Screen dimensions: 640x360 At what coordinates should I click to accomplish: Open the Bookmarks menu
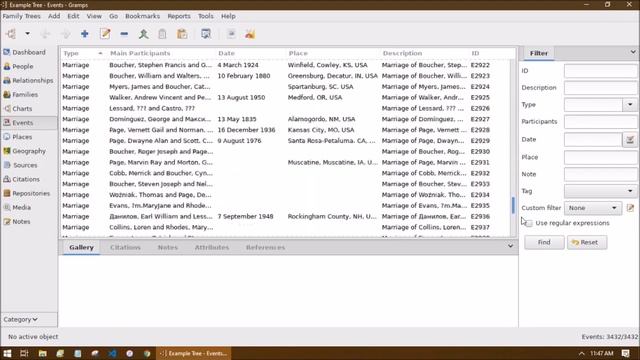point(142,16)
